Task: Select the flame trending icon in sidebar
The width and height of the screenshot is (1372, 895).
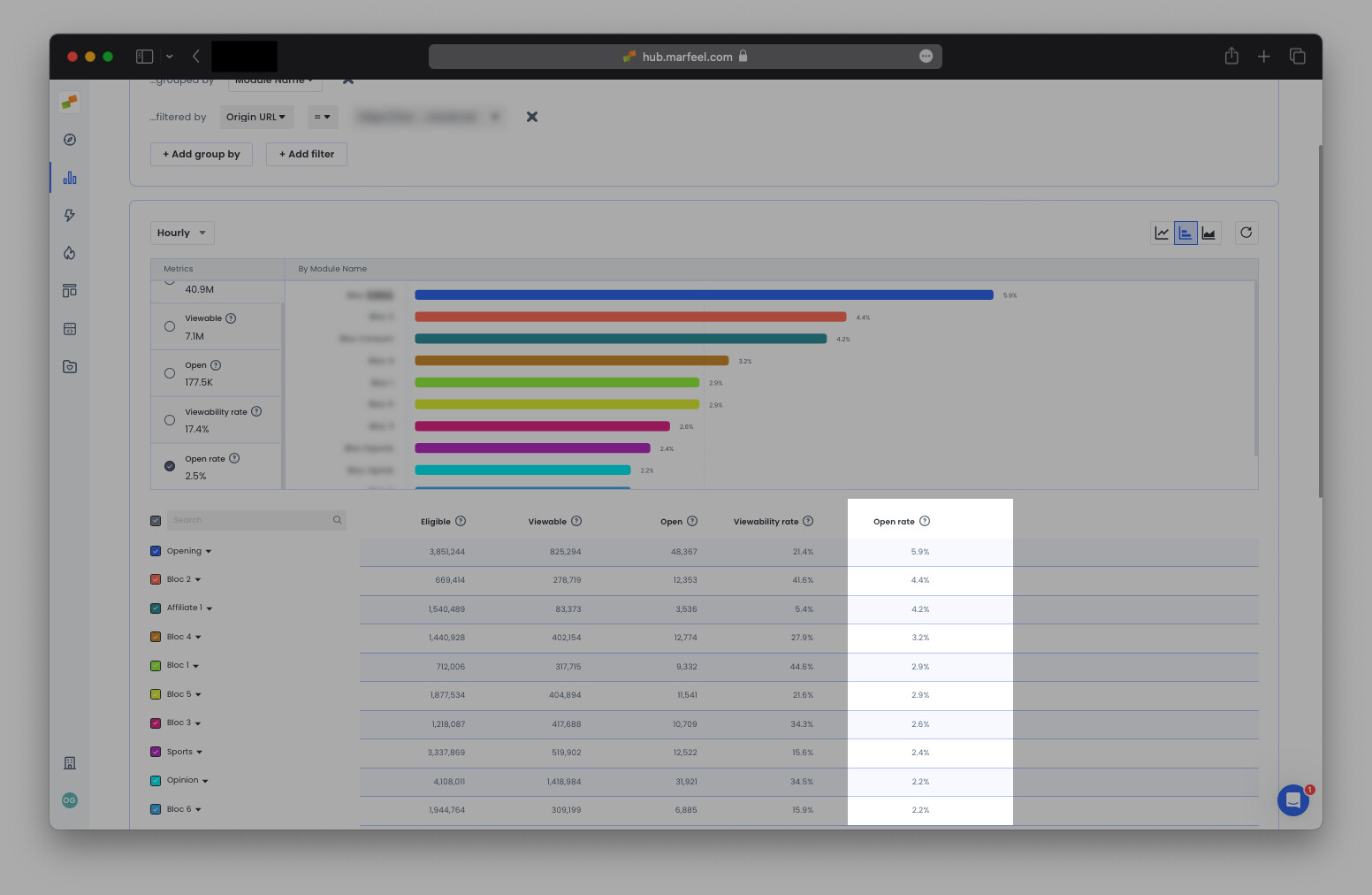Action: point(69,253)
